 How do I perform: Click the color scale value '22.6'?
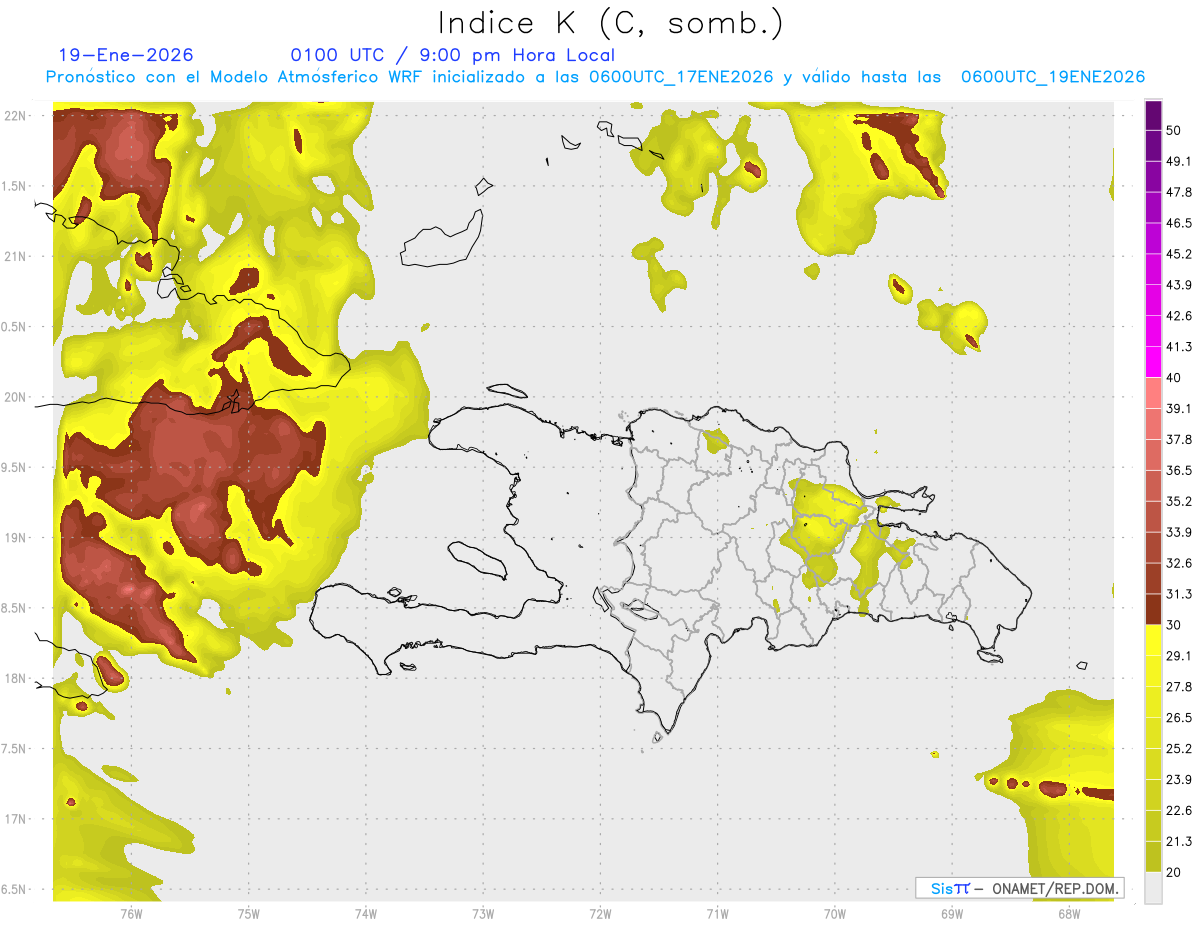[1179, 811]
